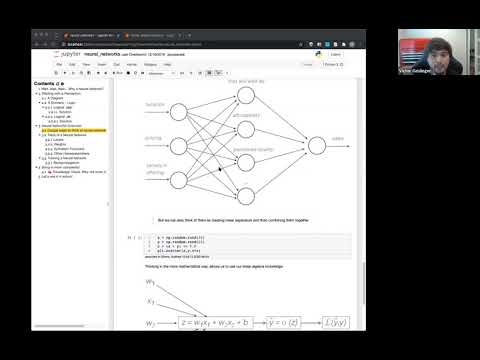Open the cell type dropdown in the toolbar
The height and width of the screenshot is (360, 480).
162,73
